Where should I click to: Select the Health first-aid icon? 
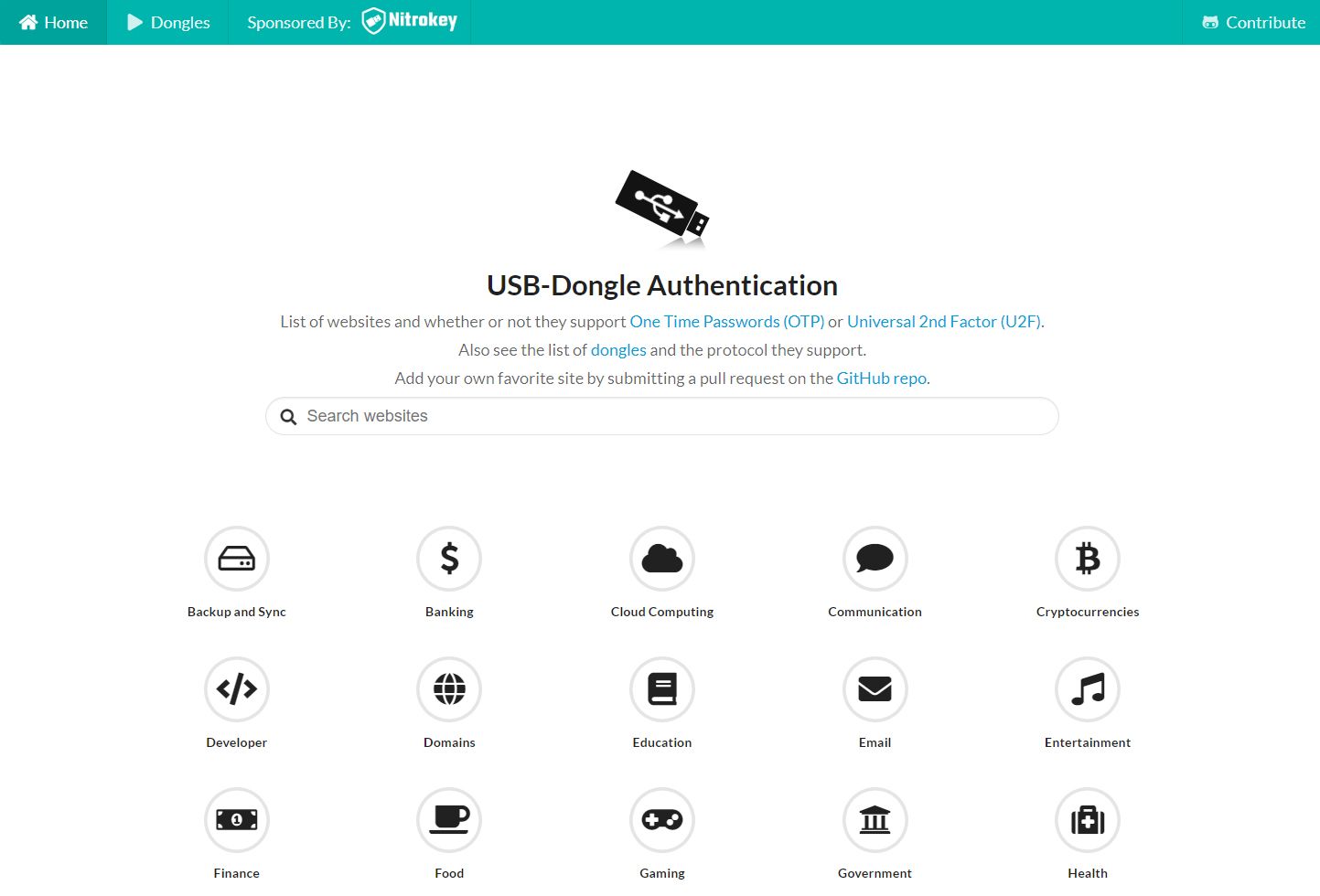tap(1087, 820)
